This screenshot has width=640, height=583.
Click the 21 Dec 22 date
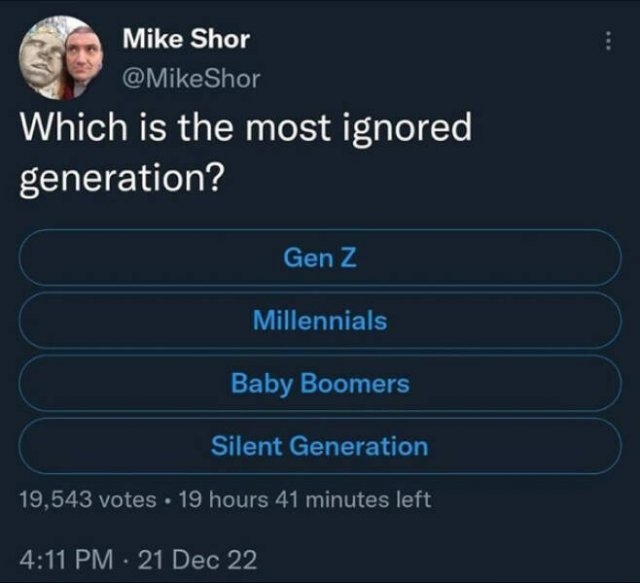point(200,560)
